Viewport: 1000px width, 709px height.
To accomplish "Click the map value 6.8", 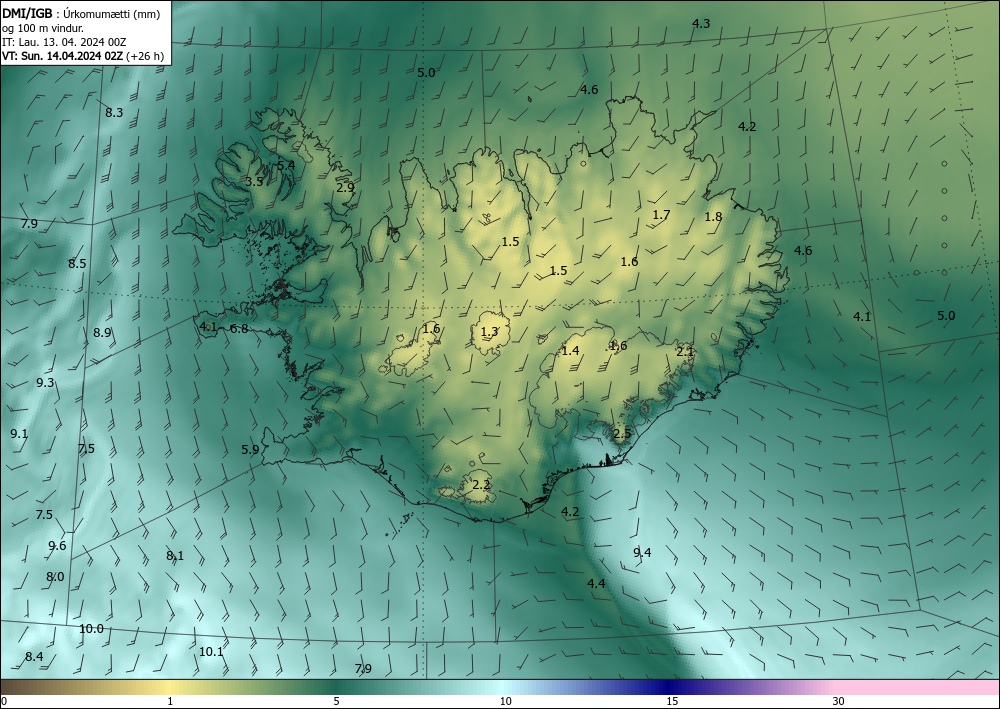I will tap(239, 329).
